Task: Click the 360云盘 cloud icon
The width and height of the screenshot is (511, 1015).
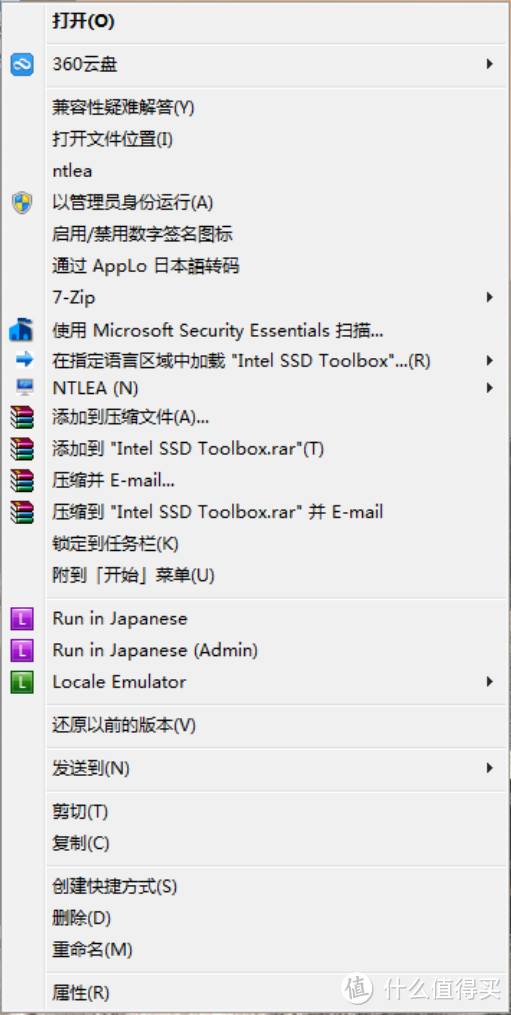Action: coord(22,64)
